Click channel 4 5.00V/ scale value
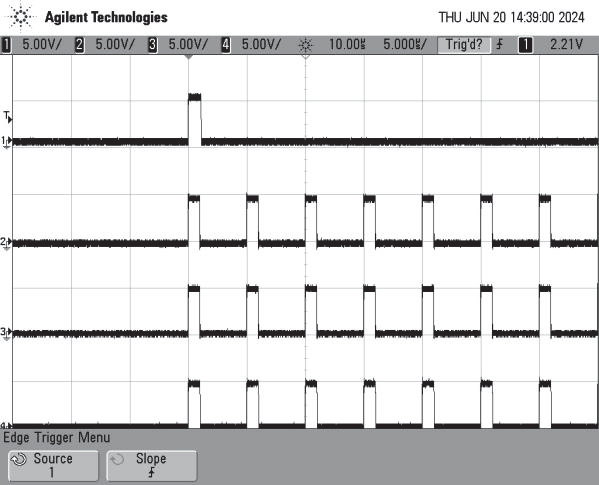Image resolution: width=599 pixels, height=485 pixels. pyautogui.click(x=261, y=45)
